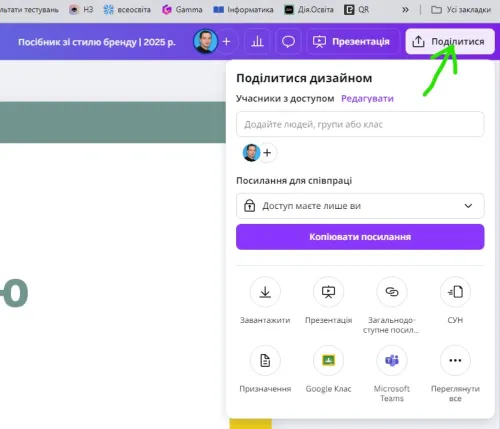The image size is (500, 429).
Task: Click the Презентація button in header
Action: click(x=352, y=42)
